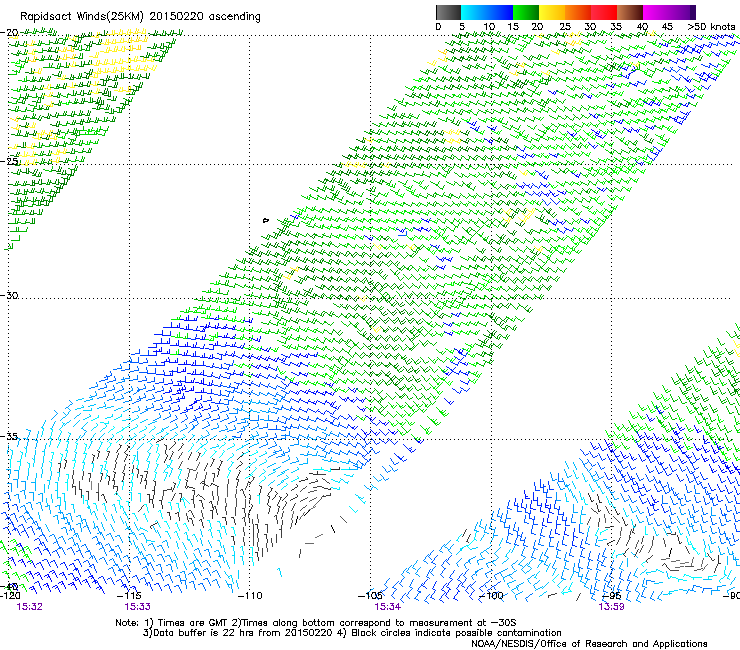Viewport: 740px width, 650px height.
Task: Click the longitude label -110
Action: [250, 596]
